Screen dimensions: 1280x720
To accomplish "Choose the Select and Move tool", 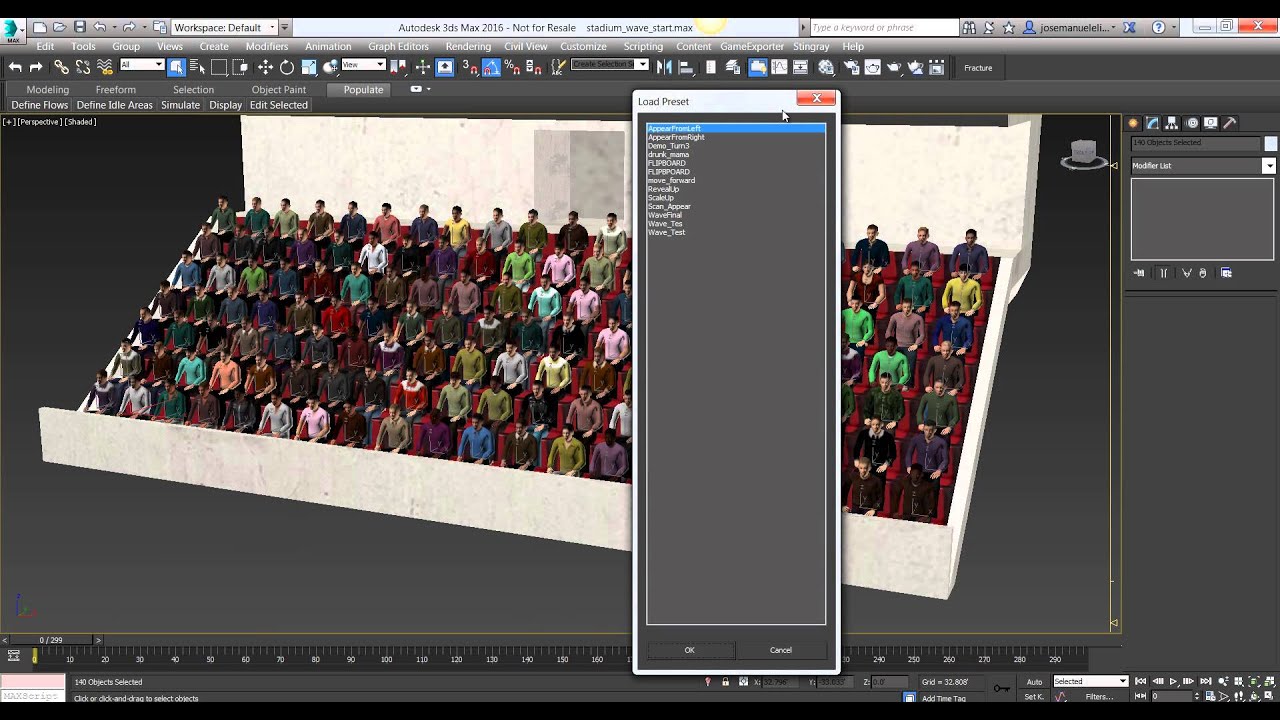I will click(x=265, y=67).
